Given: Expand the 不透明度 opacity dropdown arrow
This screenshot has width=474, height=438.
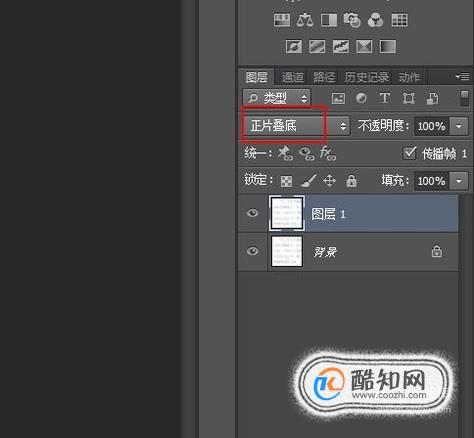Looking at the screenshot, I should pos(459,126).
